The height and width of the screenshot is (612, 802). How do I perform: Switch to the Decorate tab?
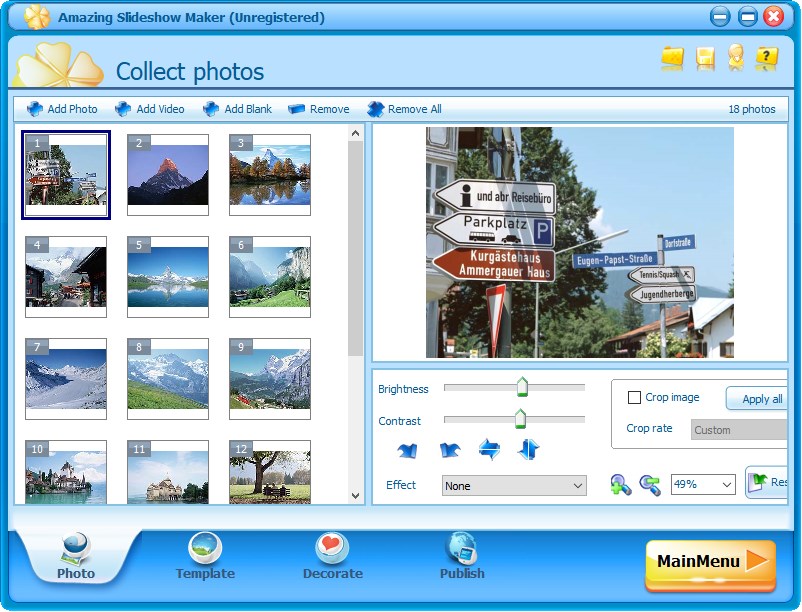click(x=332, y=556)
